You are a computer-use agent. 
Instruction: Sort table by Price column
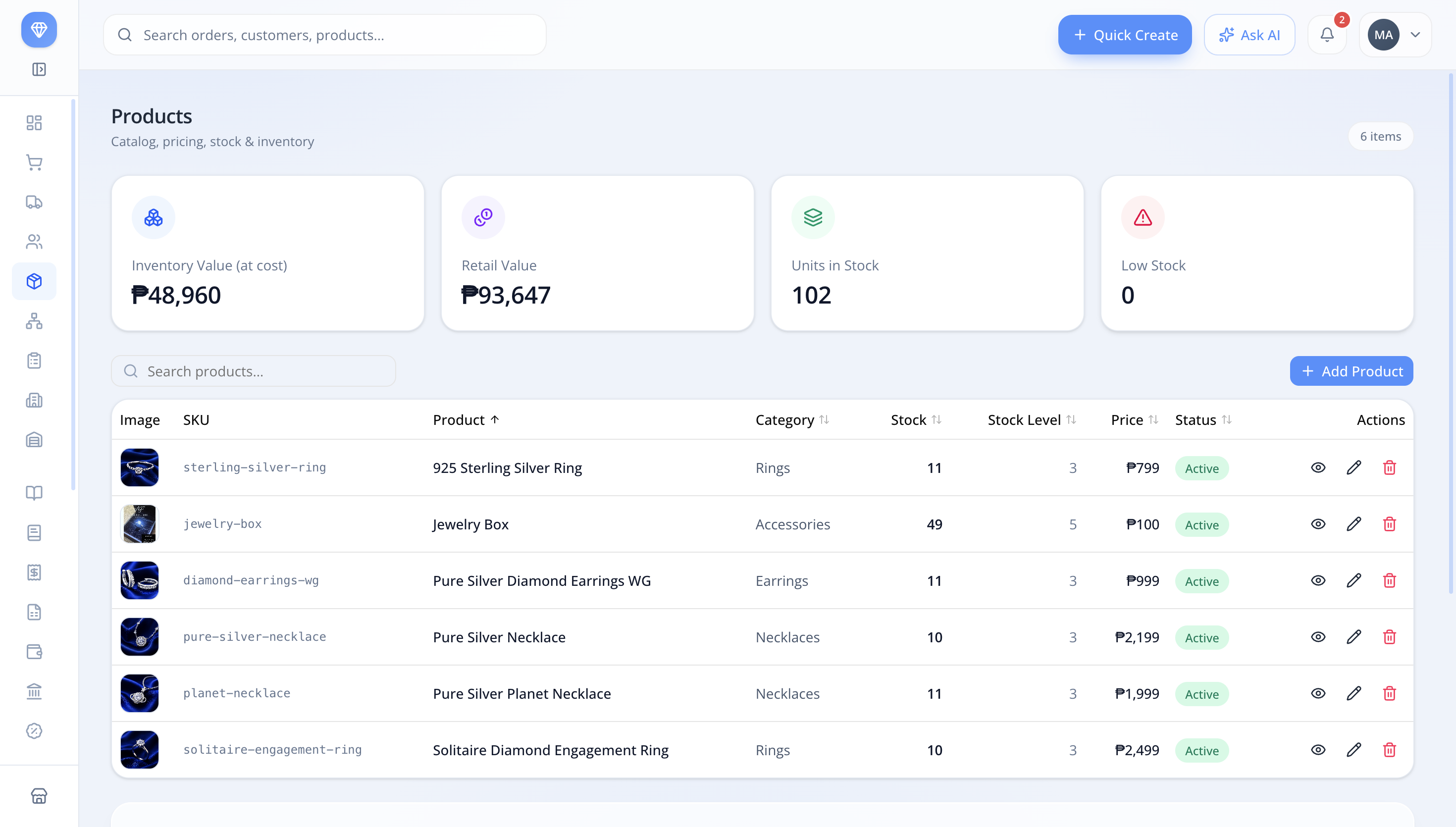coord(1135,420)
